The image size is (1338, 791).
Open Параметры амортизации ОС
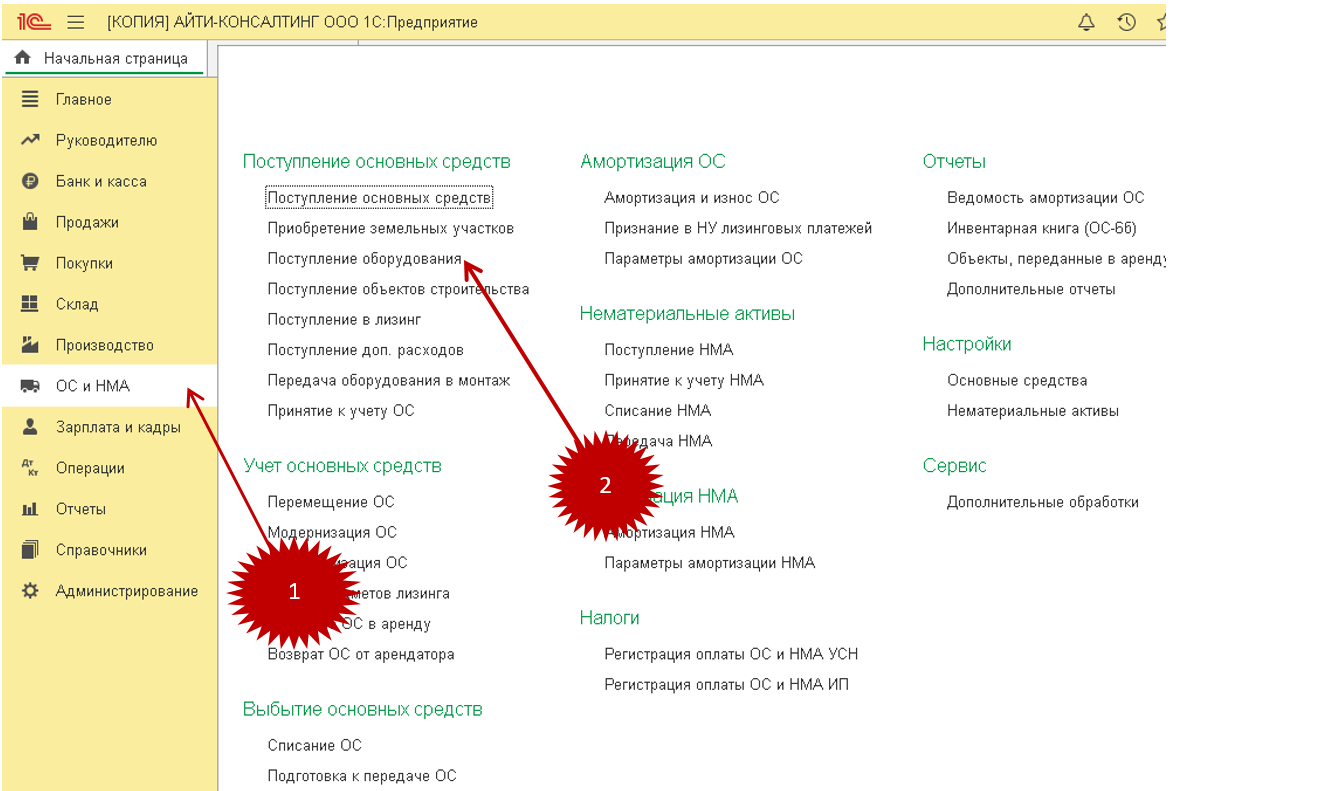click(x=703, y=259)
